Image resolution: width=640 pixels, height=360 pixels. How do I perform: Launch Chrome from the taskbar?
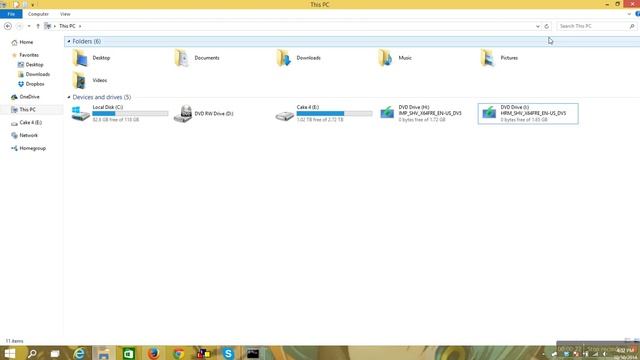178,353
